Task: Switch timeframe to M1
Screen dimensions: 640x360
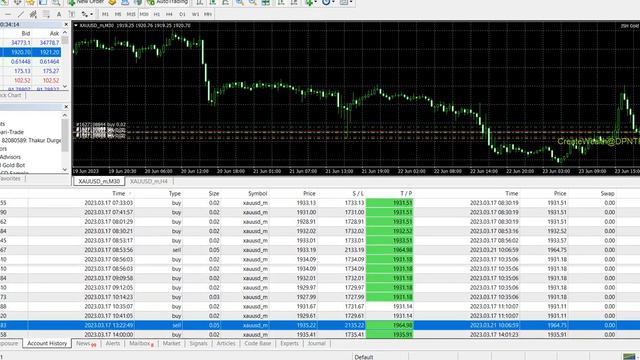Action: [105, 14]
